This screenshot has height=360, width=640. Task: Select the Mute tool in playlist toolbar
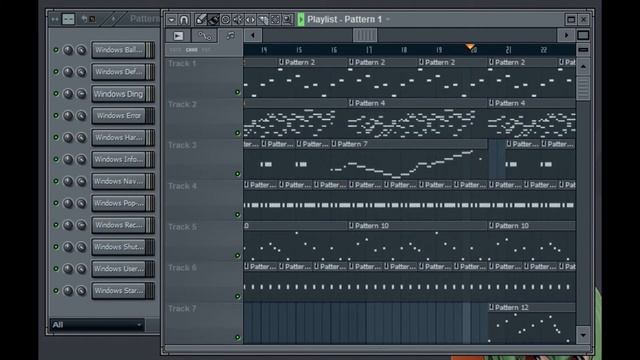click(238, 19)
